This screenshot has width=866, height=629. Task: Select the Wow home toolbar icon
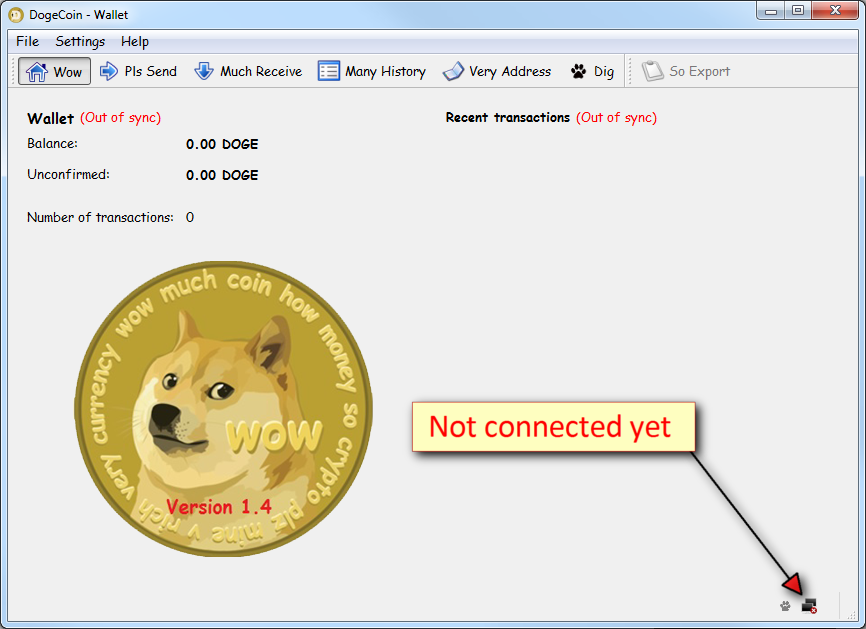40,71
